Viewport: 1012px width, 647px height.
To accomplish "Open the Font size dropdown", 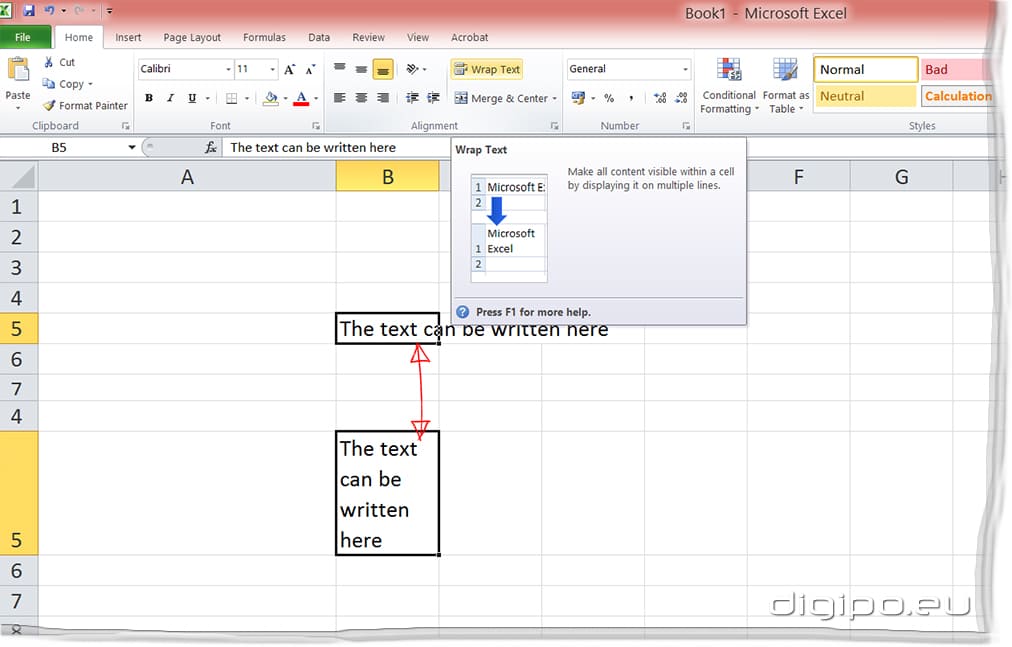I will (272, 69).
